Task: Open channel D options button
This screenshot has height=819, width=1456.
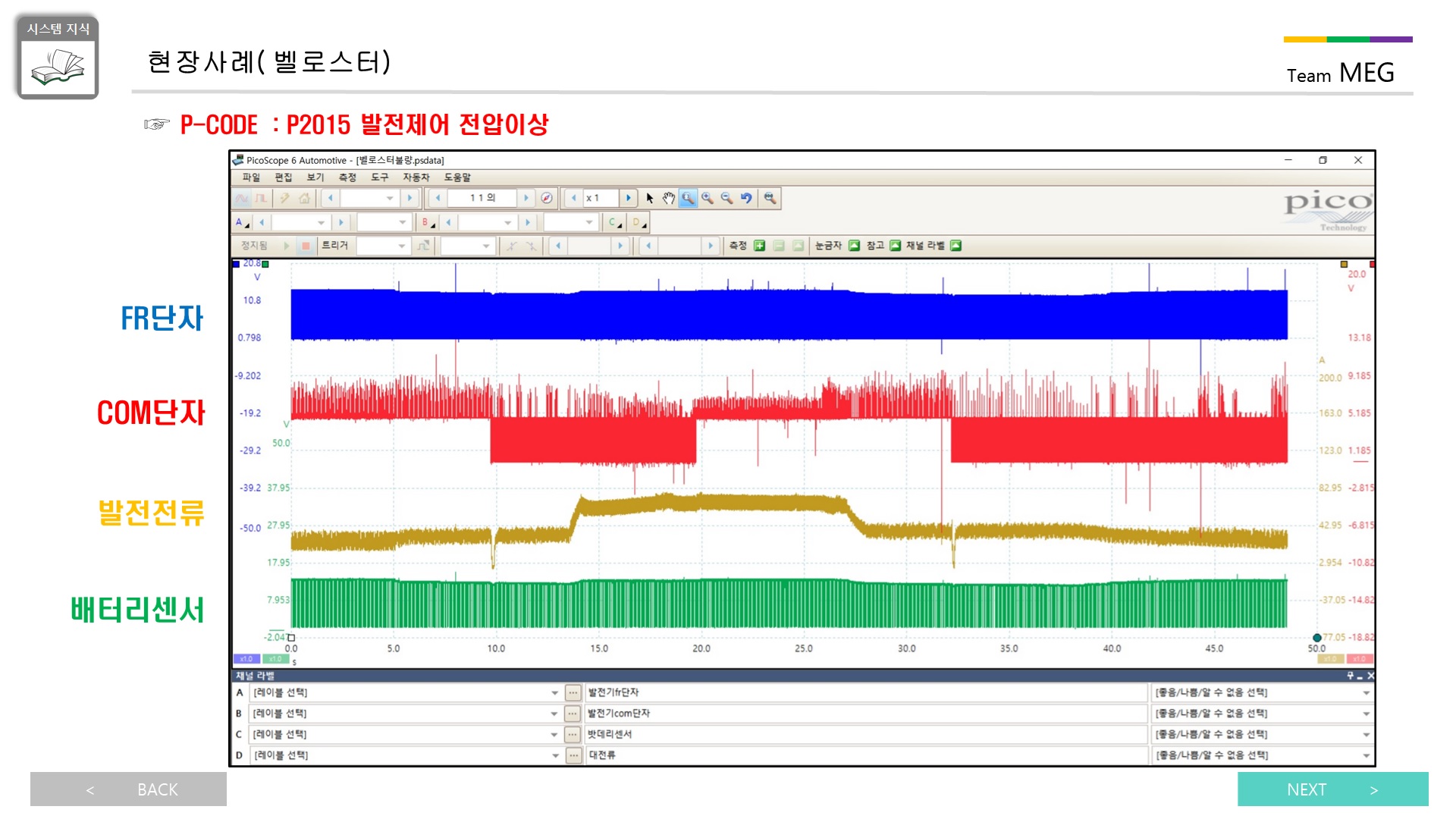Action: [639, 222]
